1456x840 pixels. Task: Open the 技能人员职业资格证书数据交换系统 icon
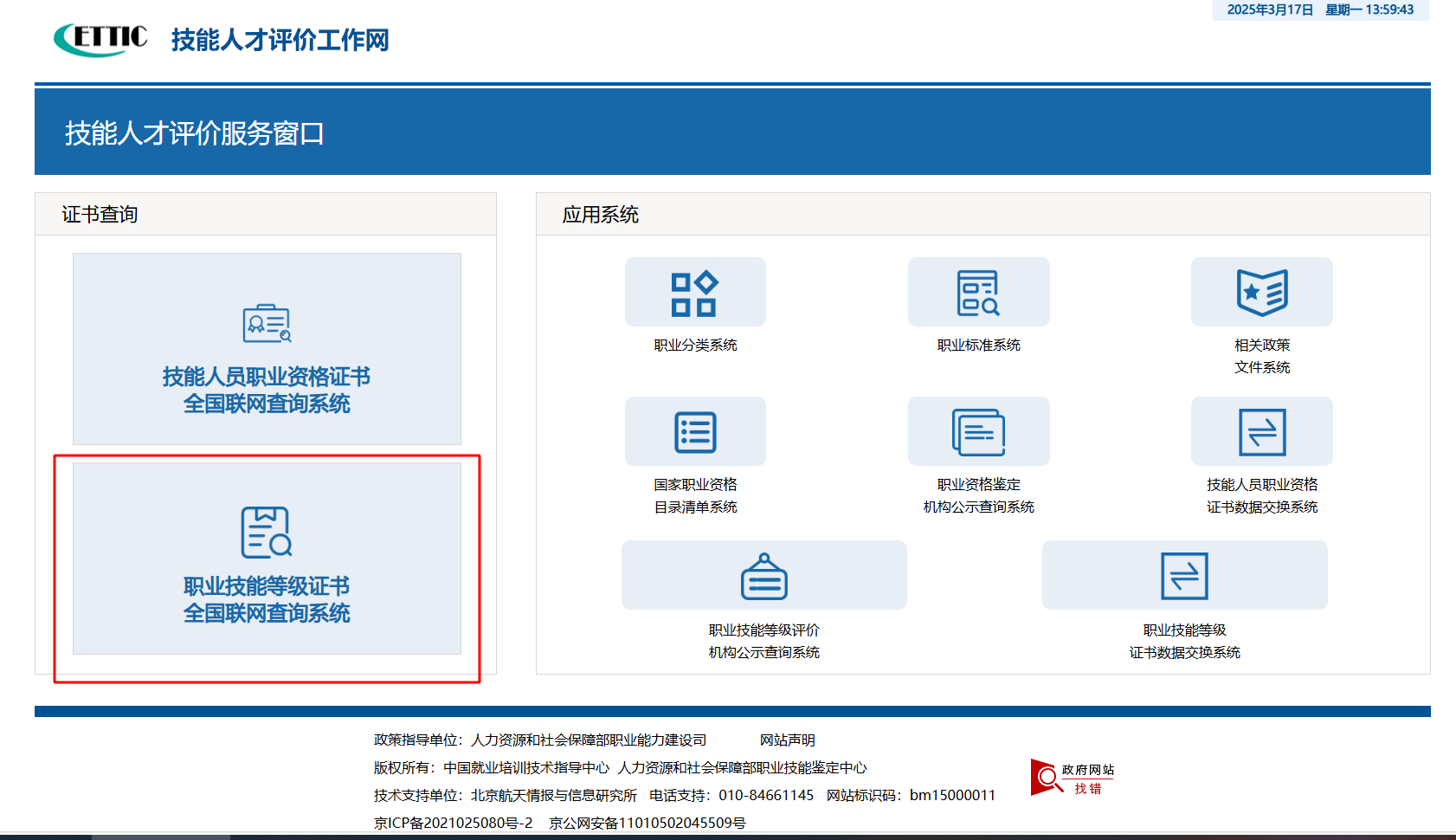[x=1261, y=432]
